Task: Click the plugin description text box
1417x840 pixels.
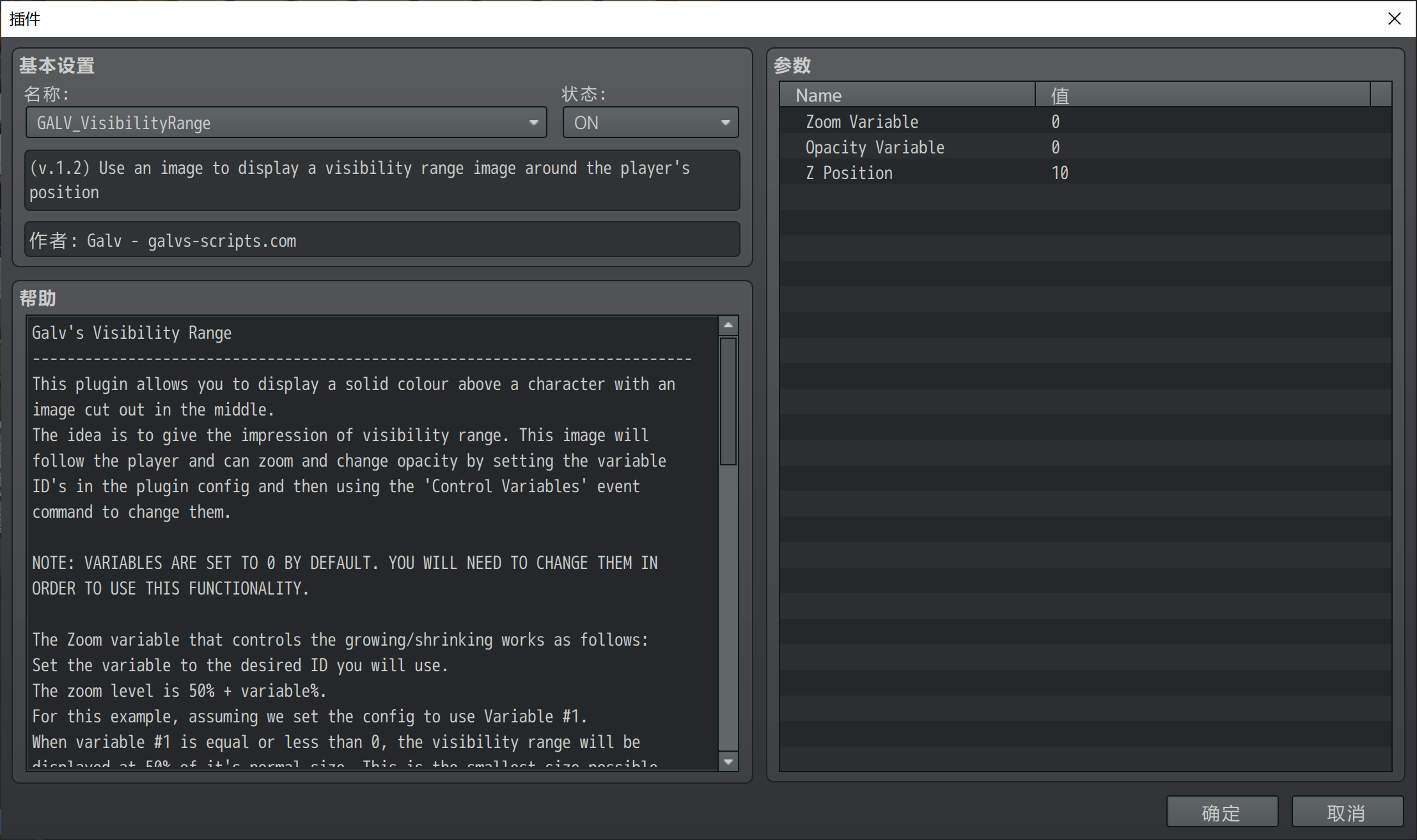Action: 382,180
